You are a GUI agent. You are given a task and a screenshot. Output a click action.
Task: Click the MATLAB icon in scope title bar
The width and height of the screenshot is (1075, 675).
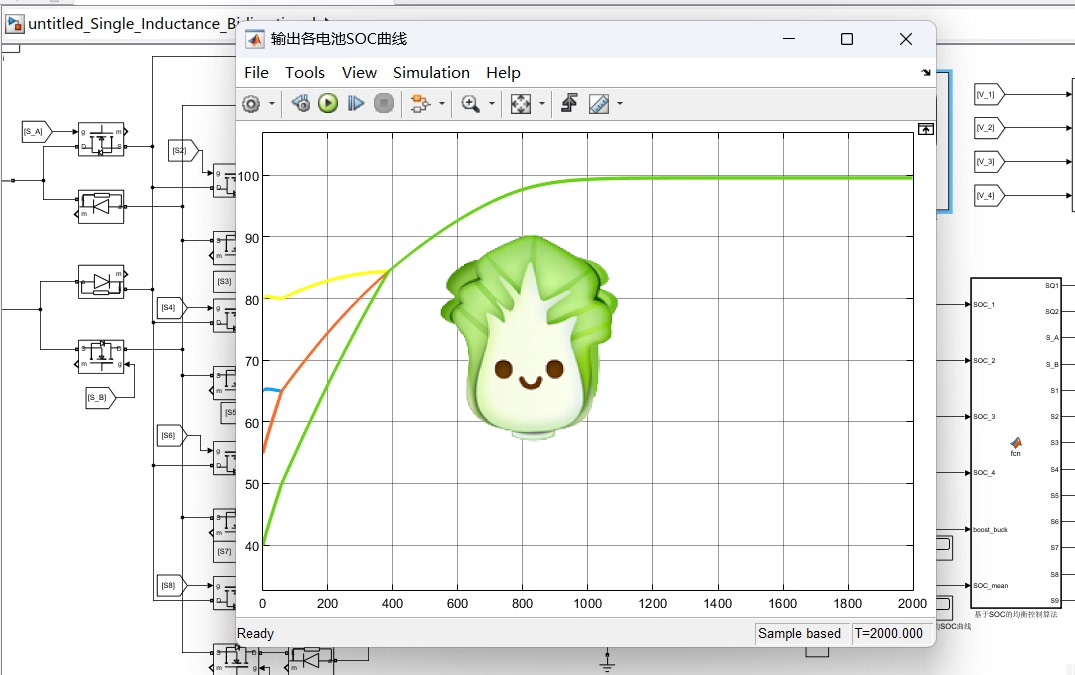(x=255, y=39)
